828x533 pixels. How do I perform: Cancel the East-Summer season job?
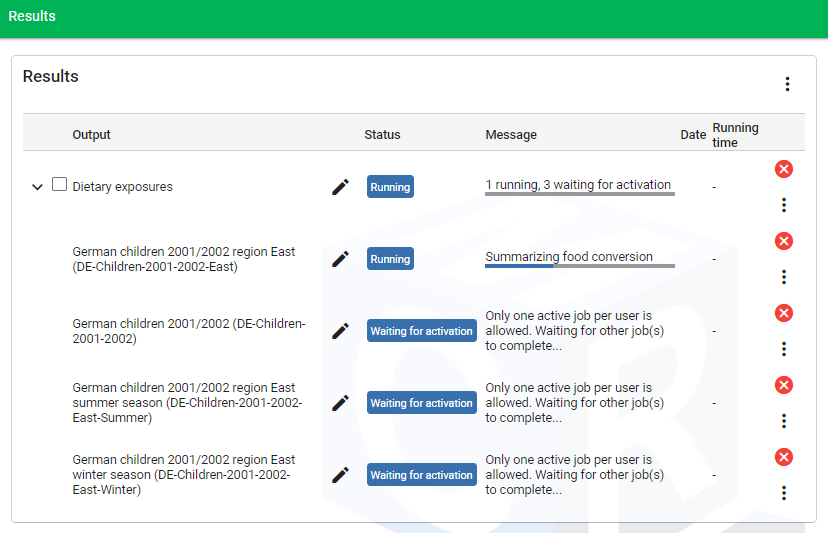pyautogui.click(x=784, y=385)
